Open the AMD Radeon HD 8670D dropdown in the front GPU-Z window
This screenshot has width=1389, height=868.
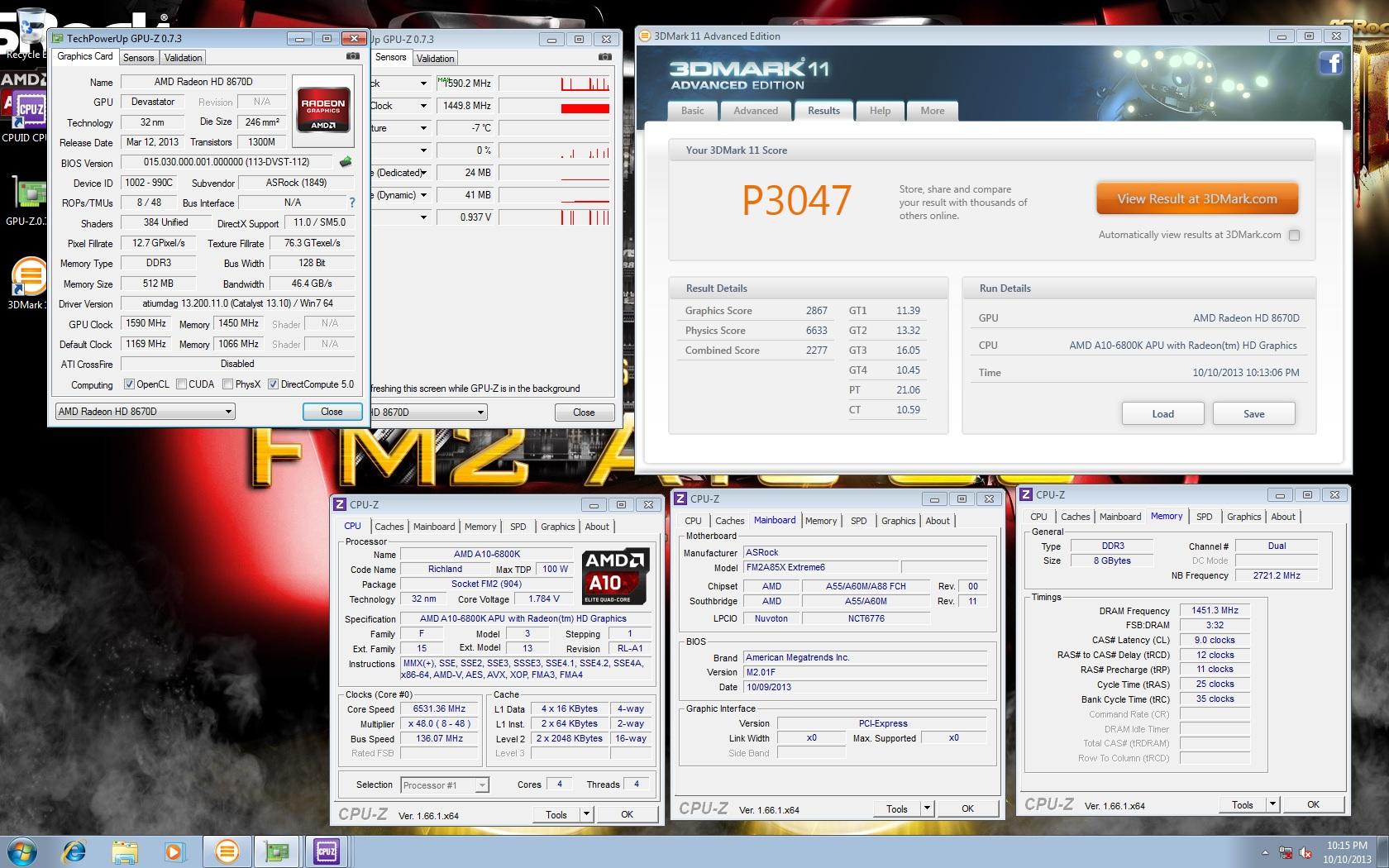coord(145,412)
